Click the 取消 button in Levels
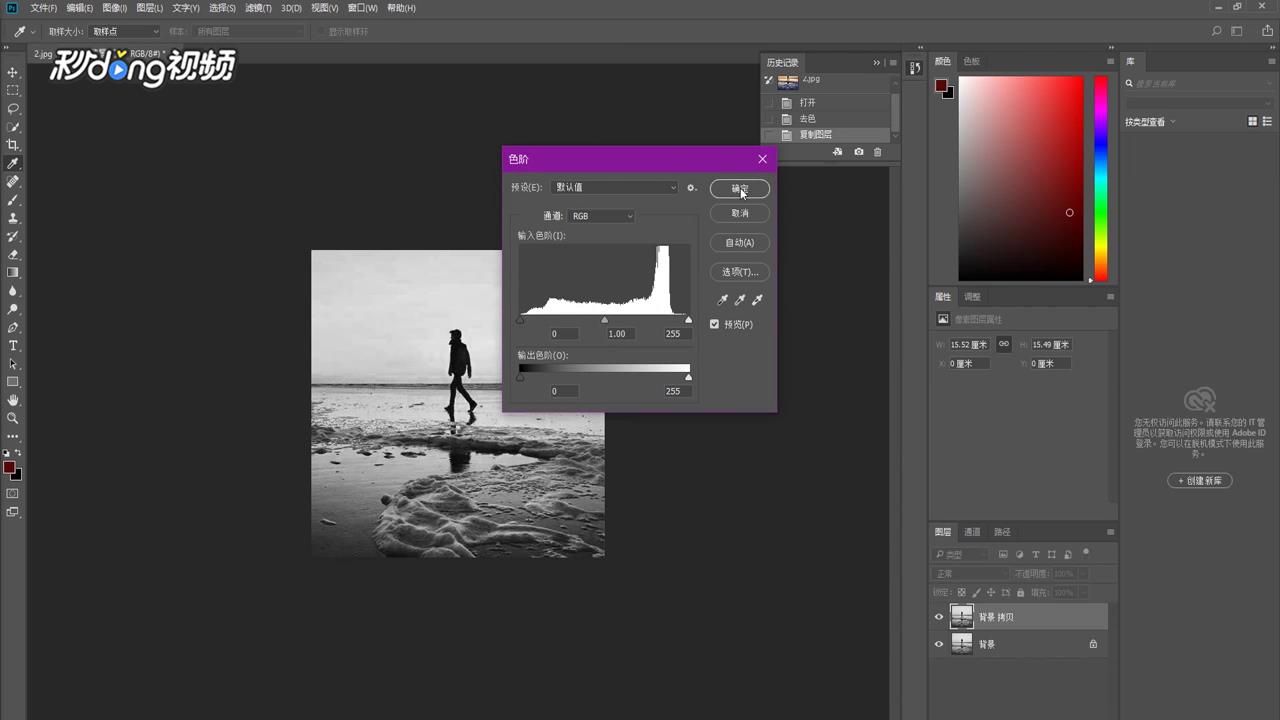 pos(739,213)
